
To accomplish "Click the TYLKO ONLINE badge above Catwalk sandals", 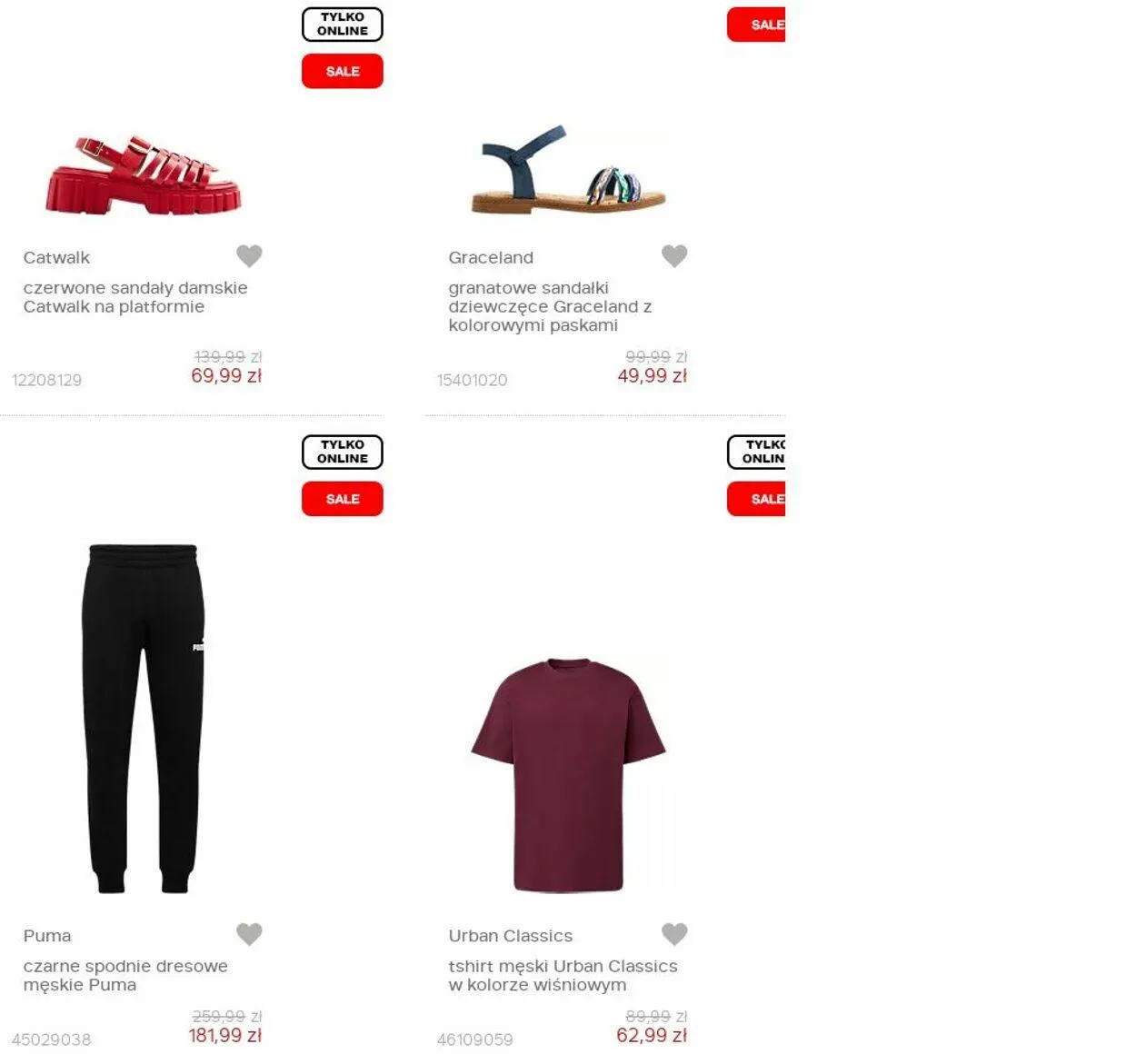I will click(x=343, y=25).
